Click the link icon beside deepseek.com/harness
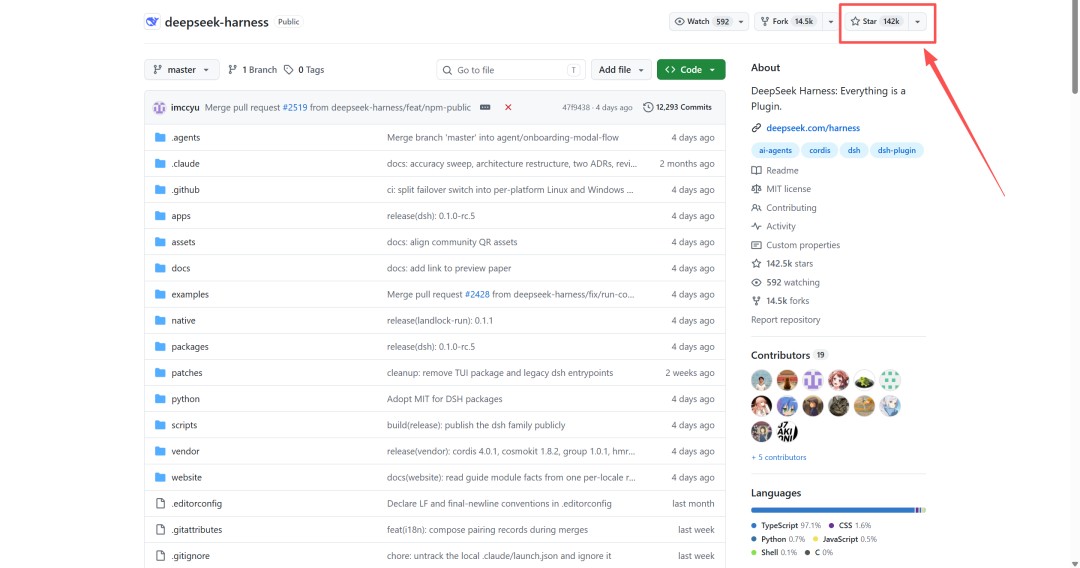Viewport: 1080px width, 568px height. (756, 127)
